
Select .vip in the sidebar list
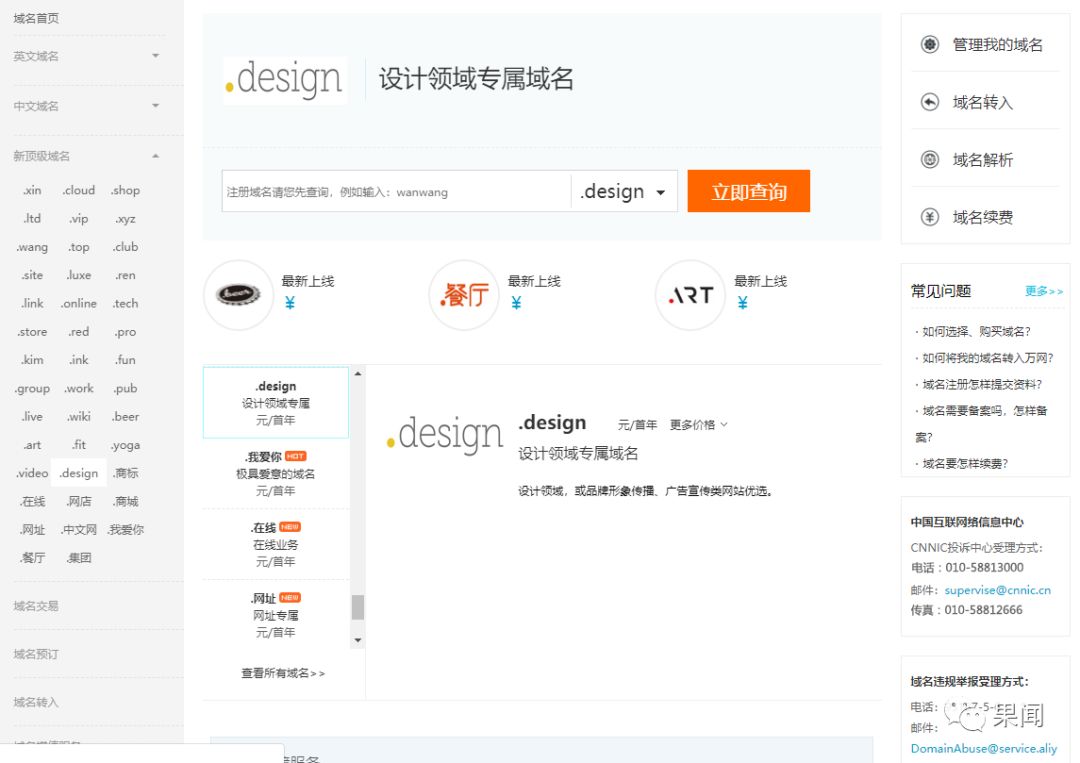(79, 218)
